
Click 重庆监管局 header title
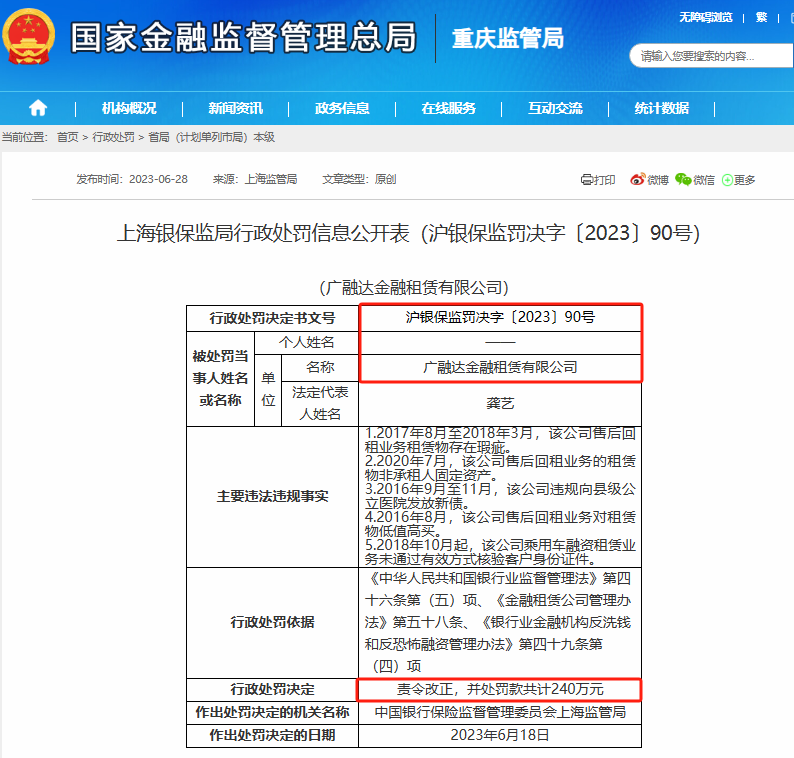507,39
